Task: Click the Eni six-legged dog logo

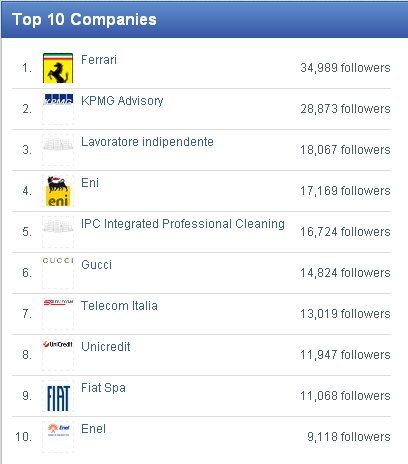Action: click(58, 191)
